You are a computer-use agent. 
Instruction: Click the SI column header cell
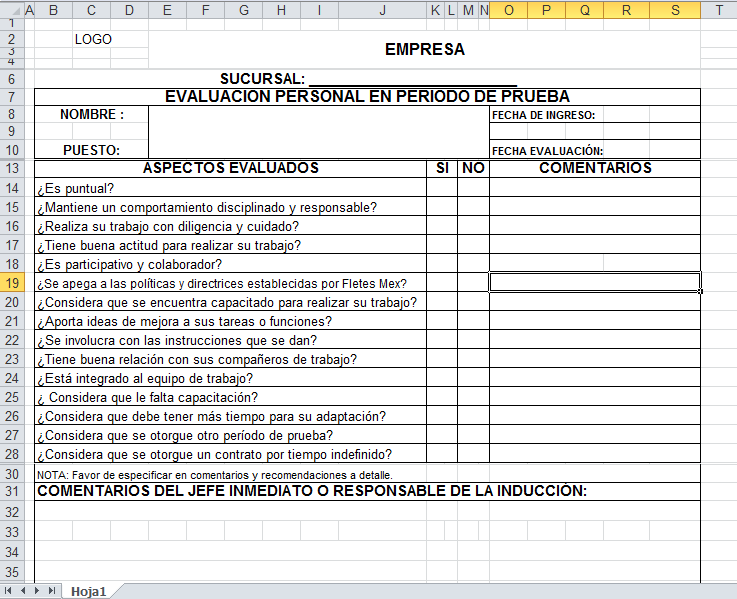pyautogui.click(x=442, y=168)
